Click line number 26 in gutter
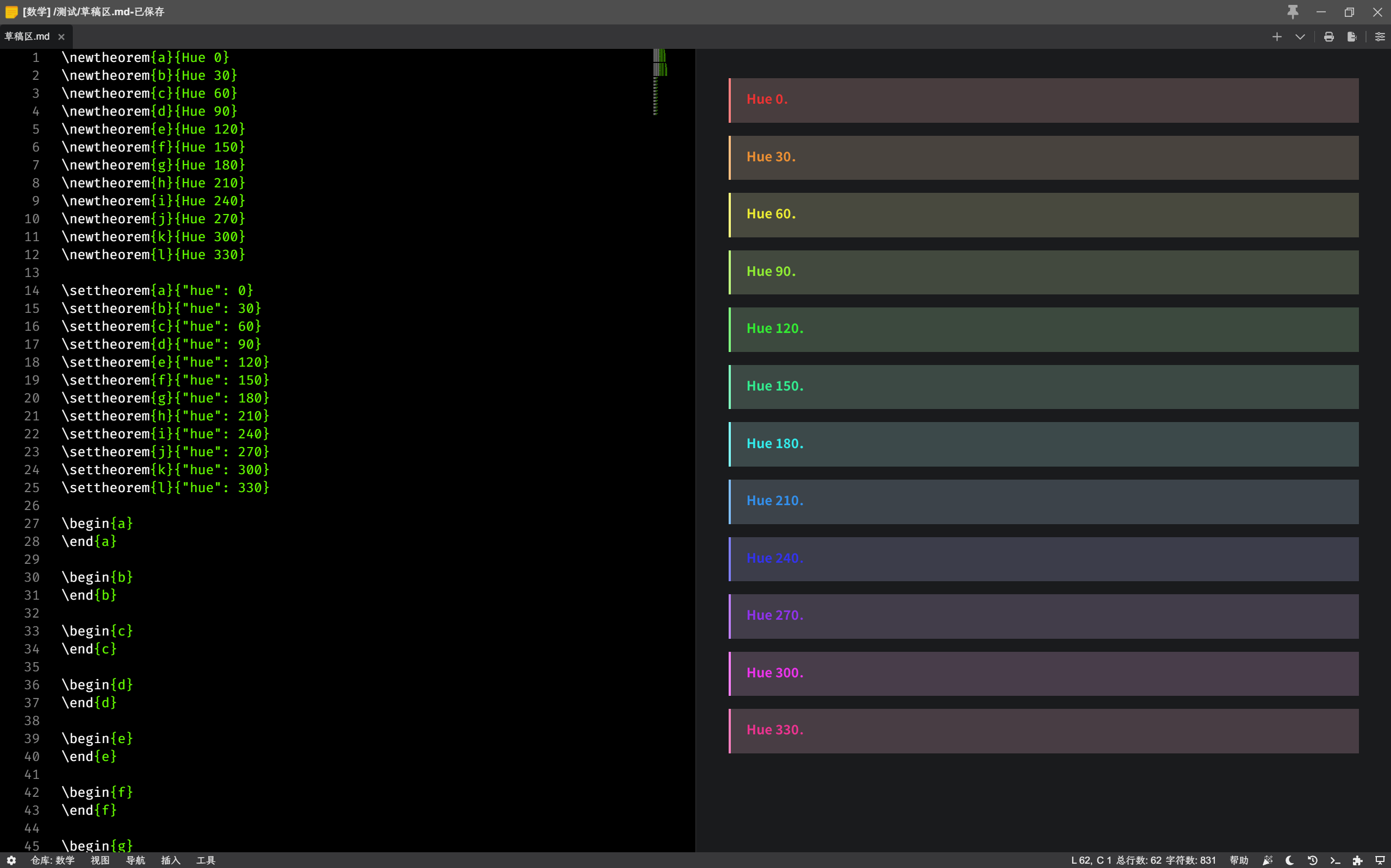The image size is (1391, 868). pyautogui.click(x=32, y=506)
